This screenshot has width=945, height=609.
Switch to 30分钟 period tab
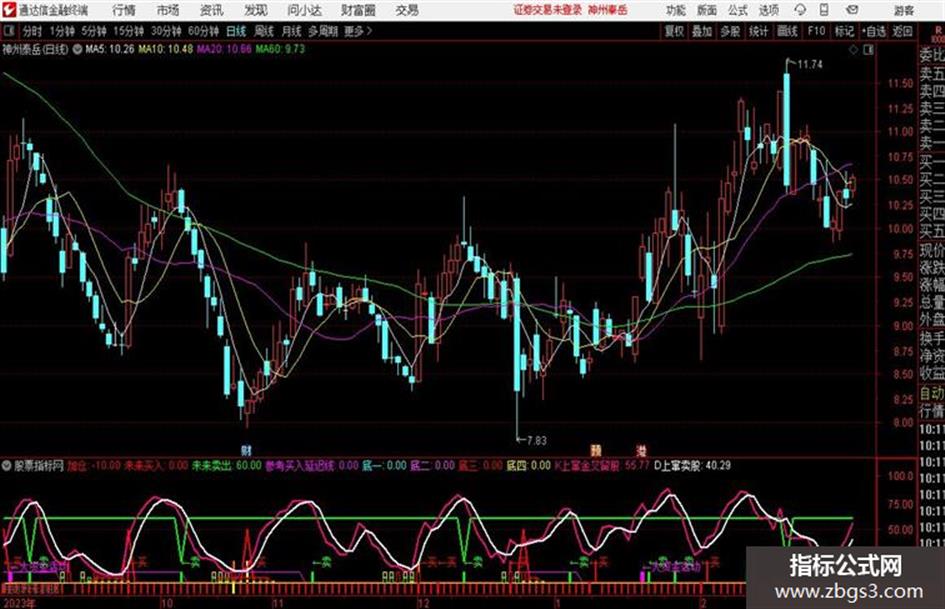click(166, 31)
